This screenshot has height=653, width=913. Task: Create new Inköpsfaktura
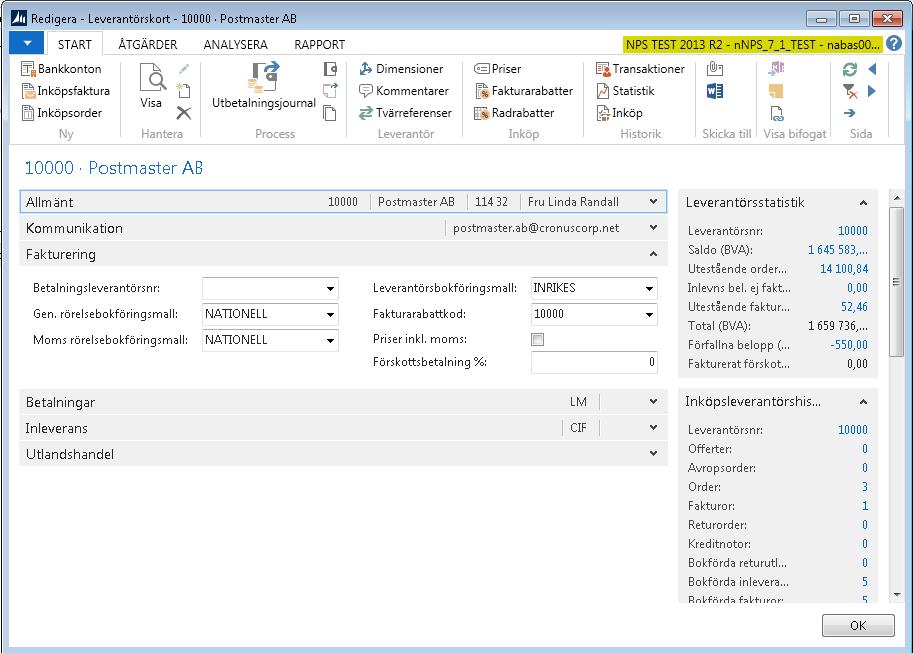(x=65, y=91)
